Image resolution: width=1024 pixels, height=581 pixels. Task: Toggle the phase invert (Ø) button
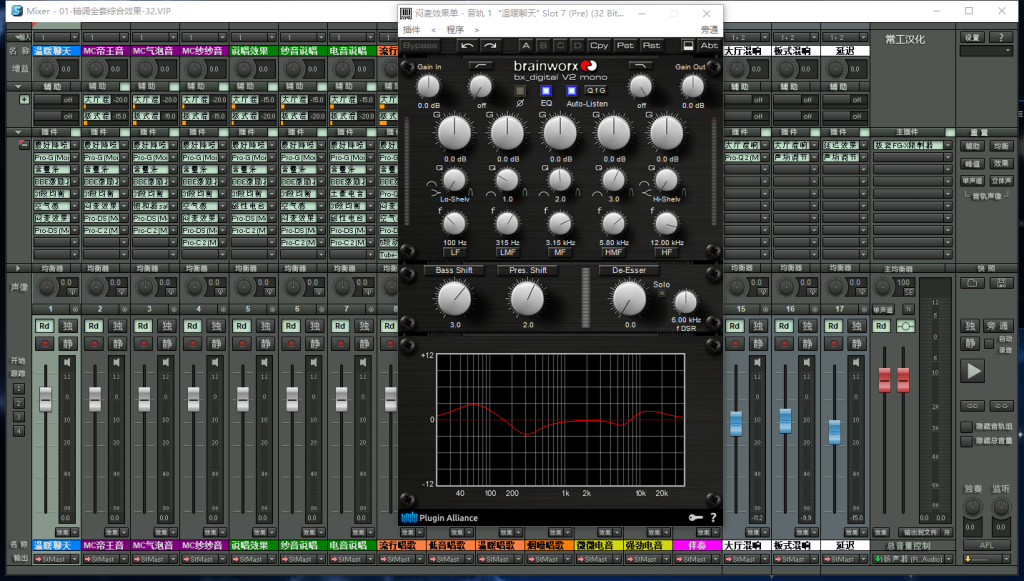pyautogui.click(x=520, y=91)
